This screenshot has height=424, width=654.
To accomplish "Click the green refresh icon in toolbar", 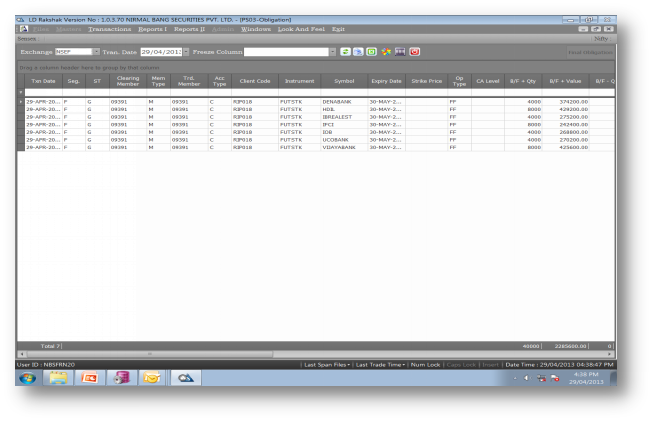I will [x=345, y=51].
